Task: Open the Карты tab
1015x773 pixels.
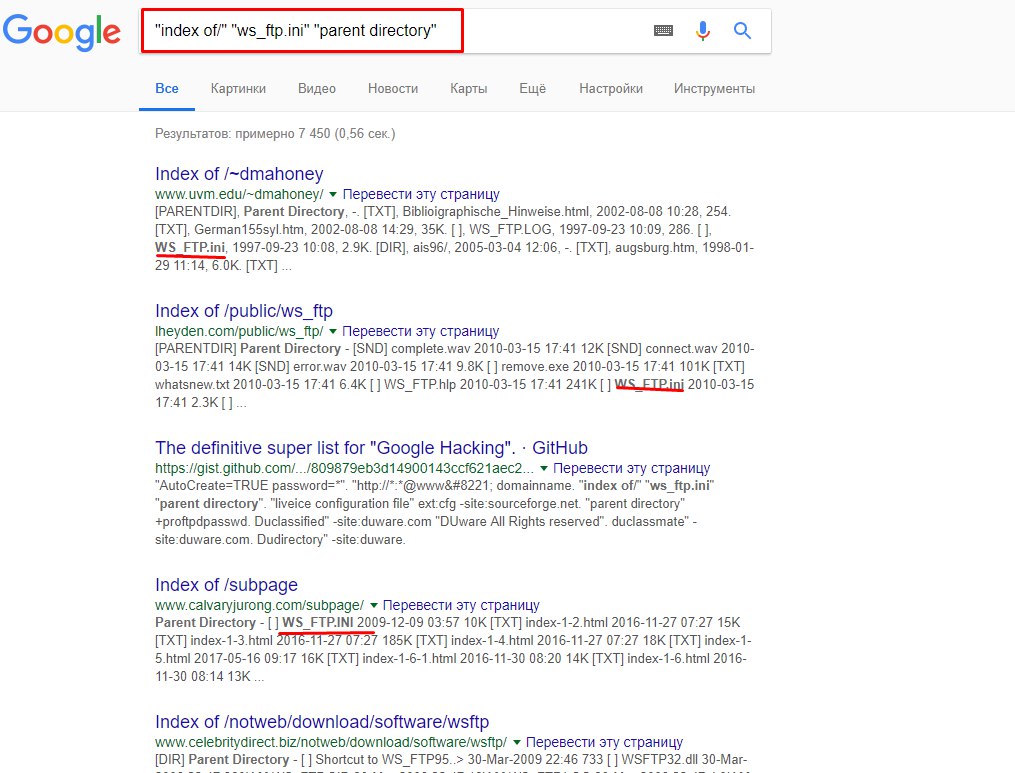Action: (x=469, y=89)
